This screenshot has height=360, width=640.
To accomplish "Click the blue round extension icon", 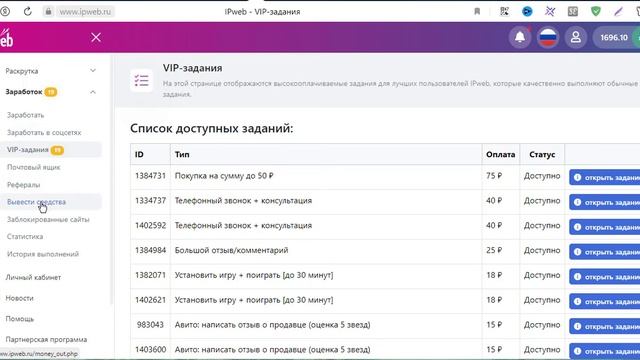I will [527, 11].
